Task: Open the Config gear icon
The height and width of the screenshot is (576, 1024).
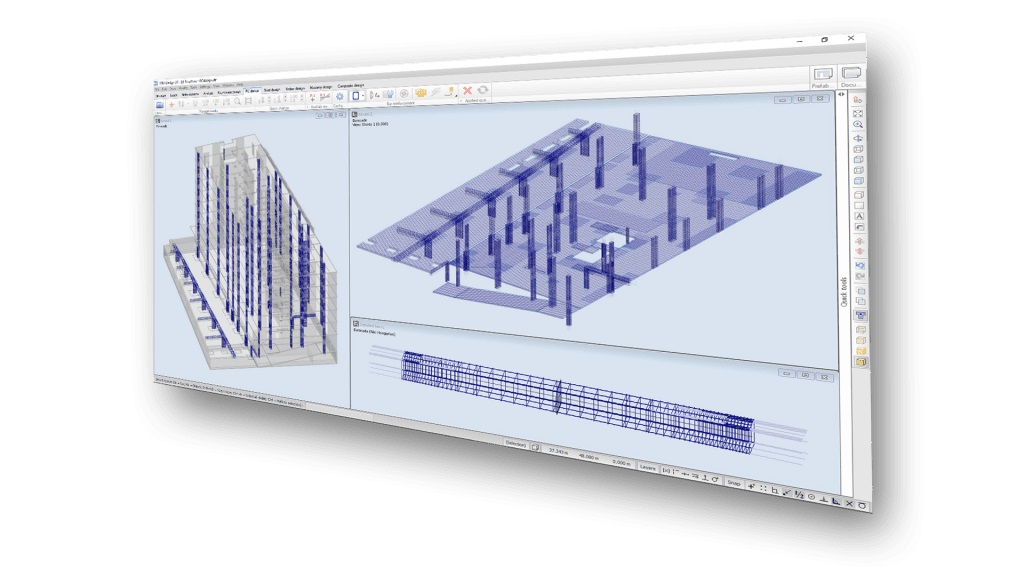Action: click(x=340, y=96)
